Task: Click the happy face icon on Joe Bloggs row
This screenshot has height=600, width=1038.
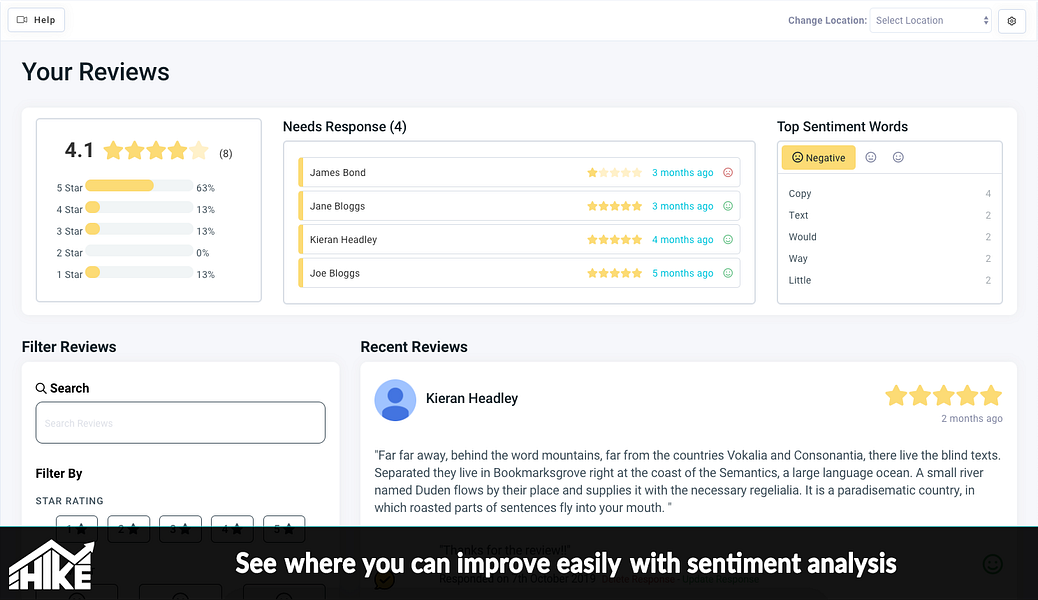Action: [x=728, y=273]
